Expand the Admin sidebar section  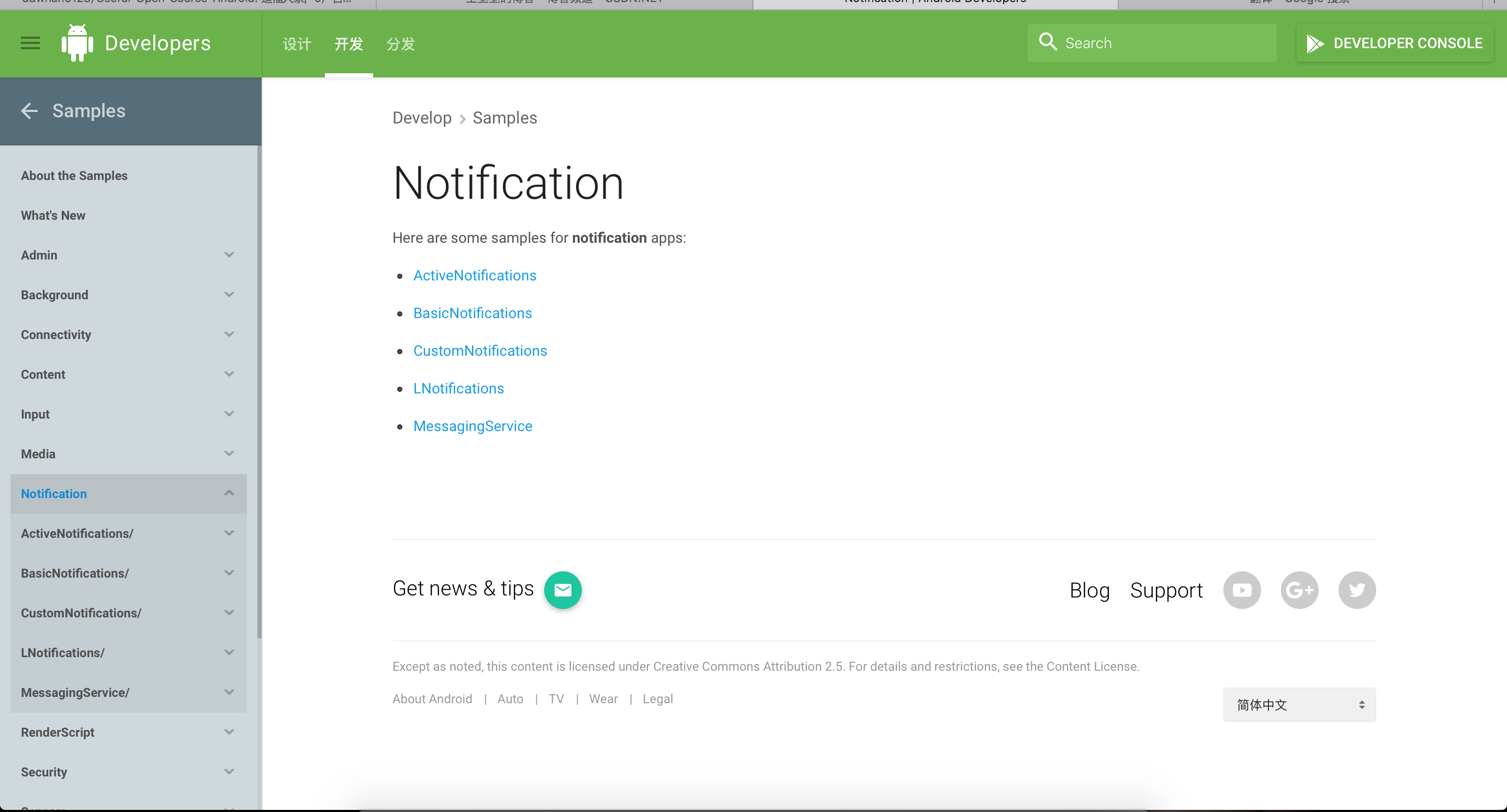pos(229,255)
